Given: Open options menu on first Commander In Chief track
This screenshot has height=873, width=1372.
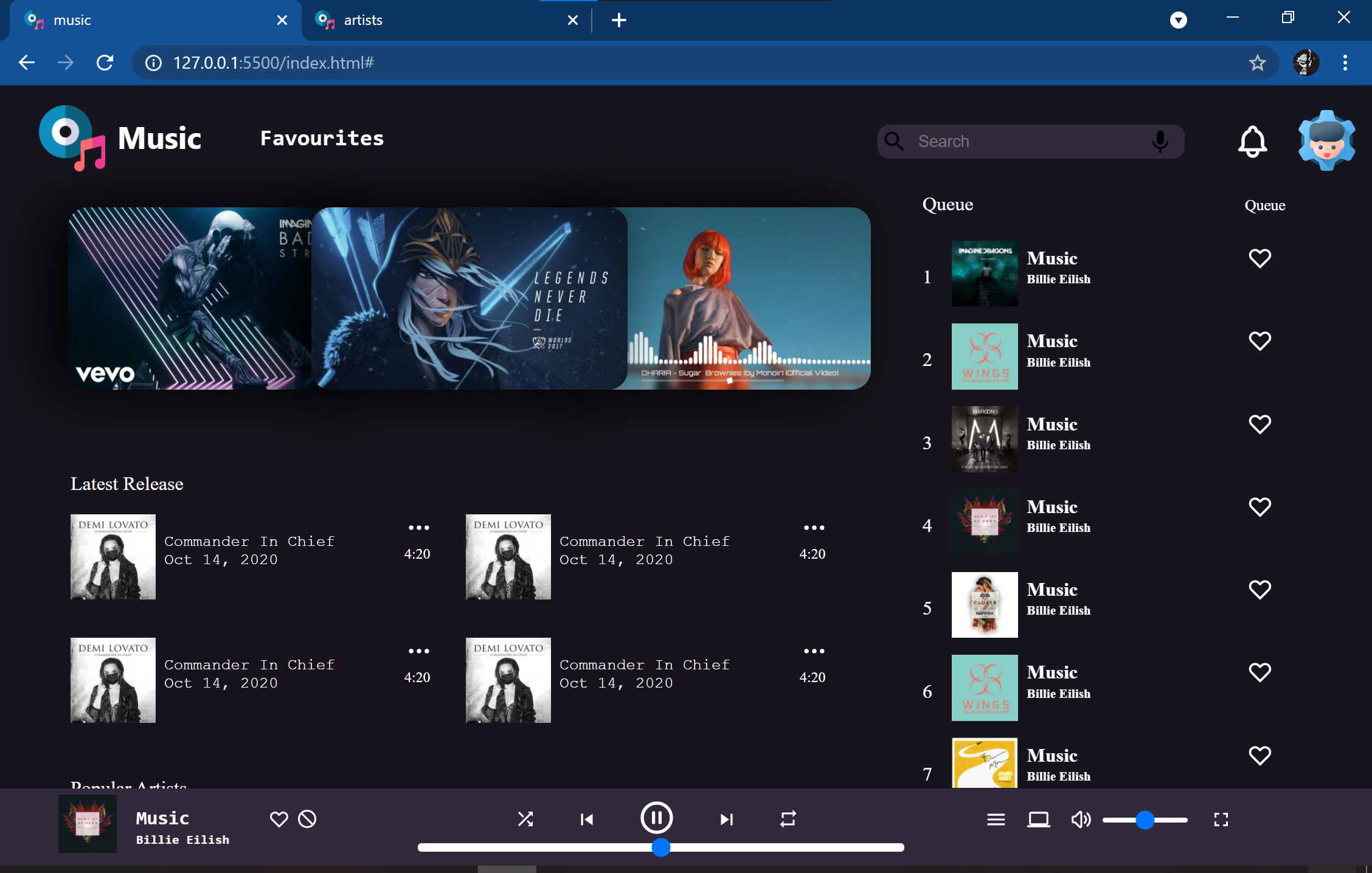Looking at the screenshot, I should (418, 526).
